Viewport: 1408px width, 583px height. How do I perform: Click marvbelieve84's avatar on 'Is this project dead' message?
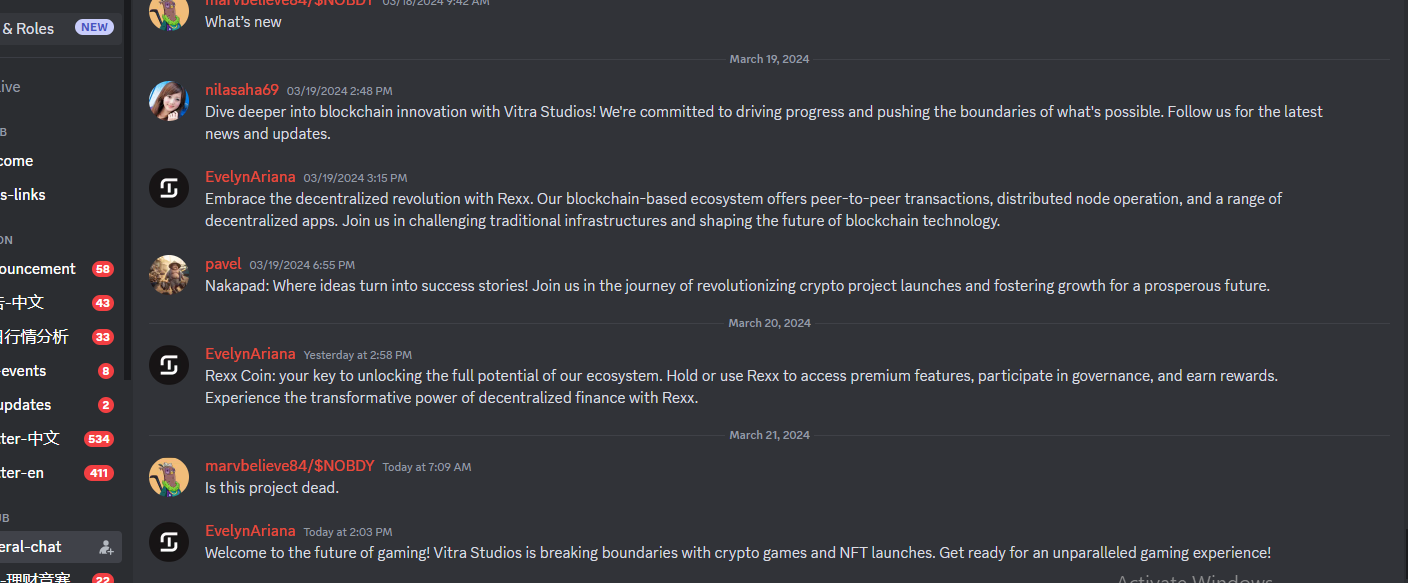click(169, 477)
